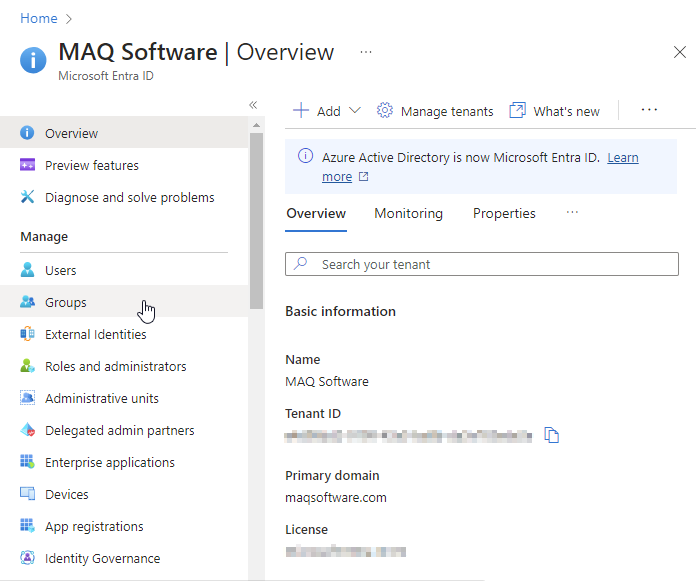Image resolution: width=698 pixels, height=581 pixels.
Task: Click the sidebar vertical scrollbar
Action: (x=256, y=220)
